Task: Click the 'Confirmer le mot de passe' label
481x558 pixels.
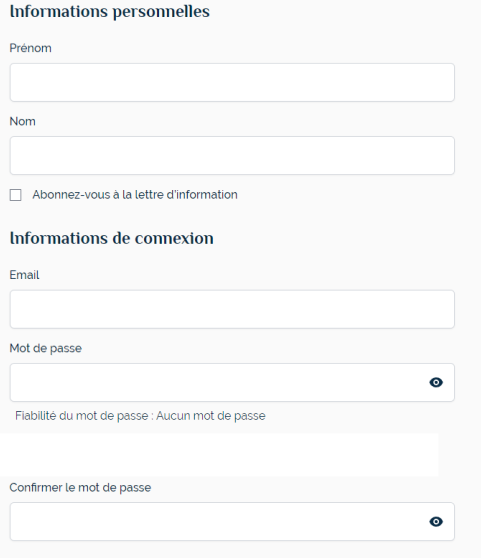Action: click(x=80, y=488)
